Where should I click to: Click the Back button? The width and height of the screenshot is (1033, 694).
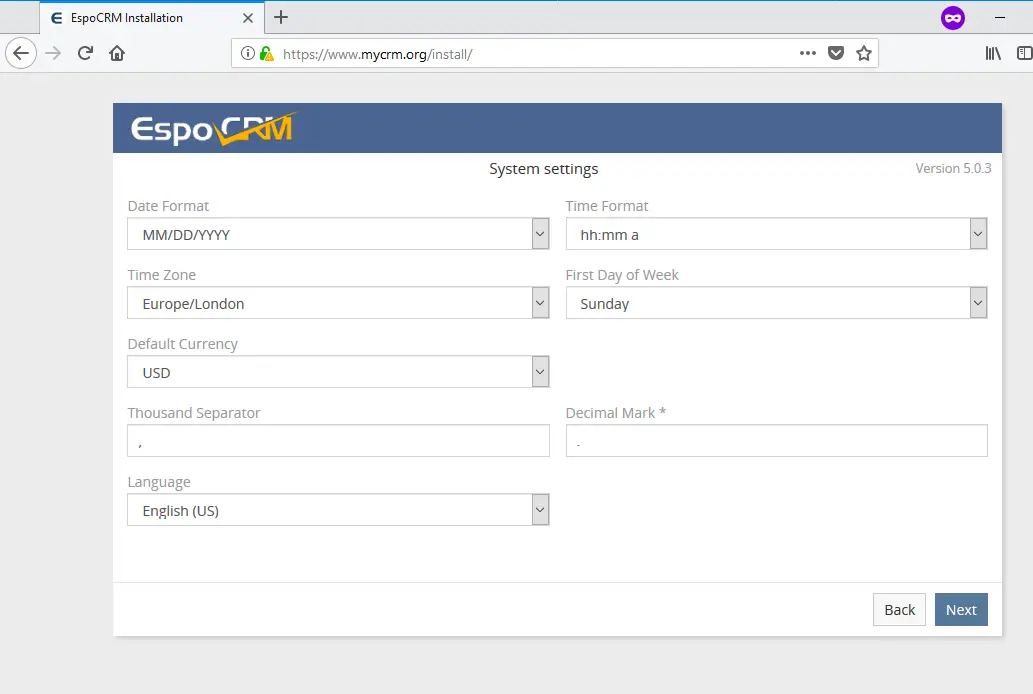(899, 610)
